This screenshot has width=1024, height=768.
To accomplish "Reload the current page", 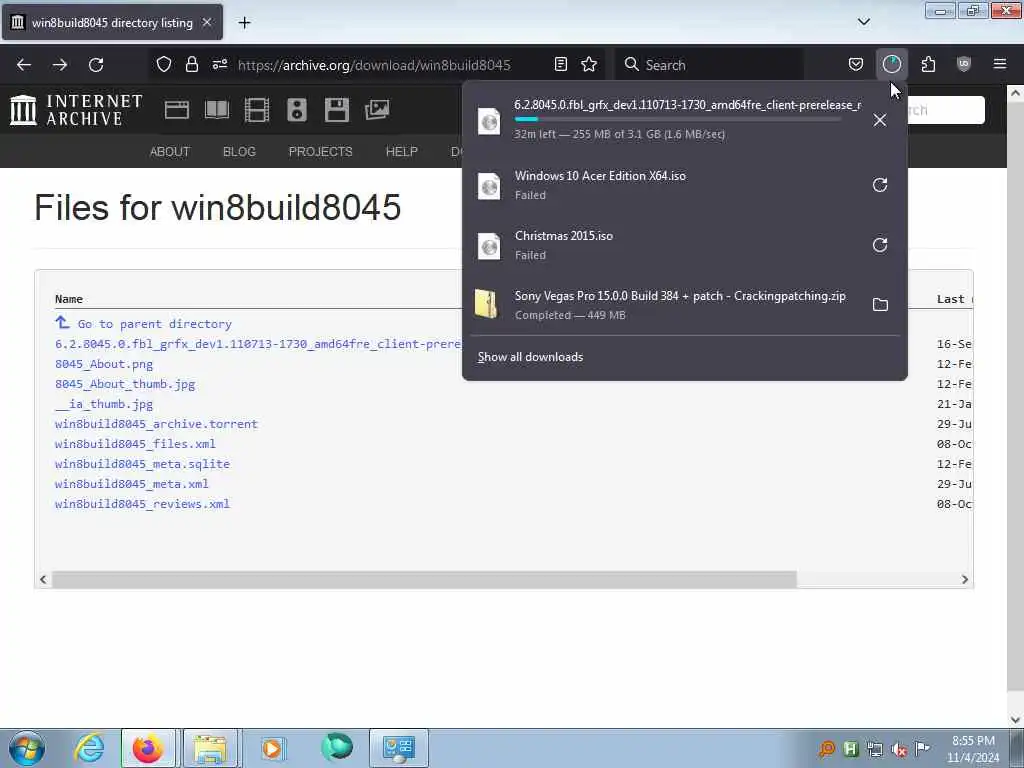I will 96,65.
